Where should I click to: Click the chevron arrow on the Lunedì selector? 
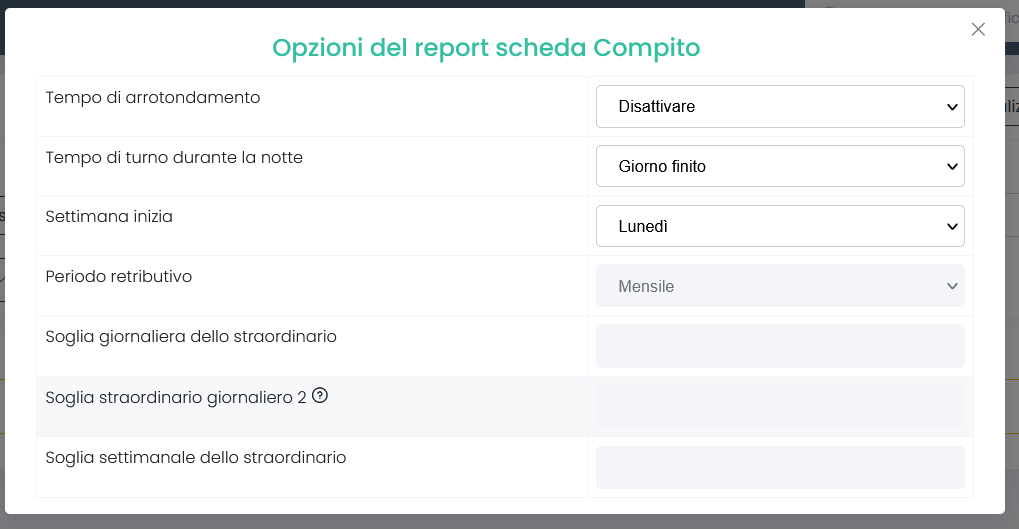pyautogui.click(x=952, y=227)
